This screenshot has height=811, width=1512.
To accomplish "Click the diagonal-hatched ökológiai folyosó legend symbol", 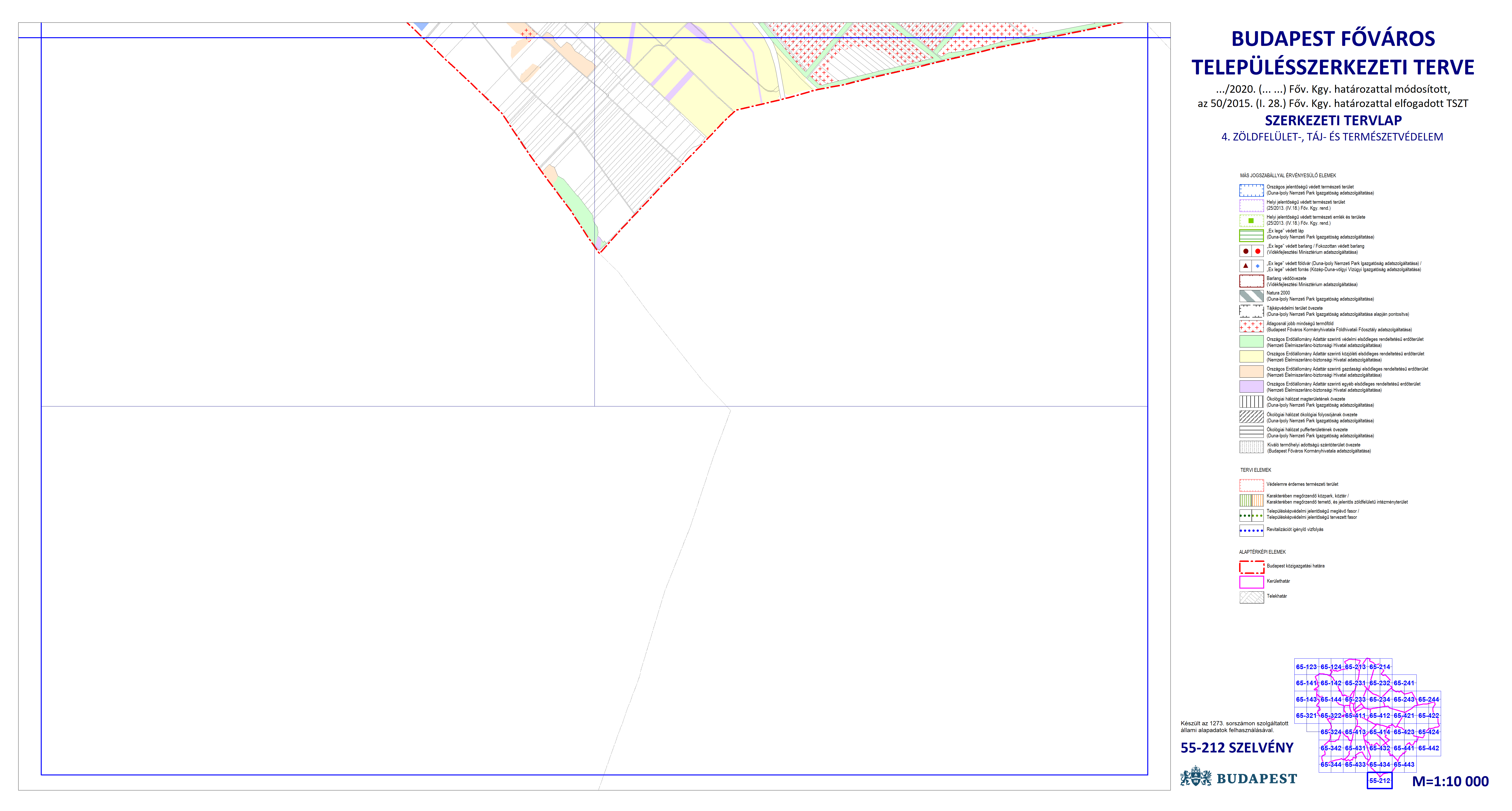I will [x=1251, y=417].
